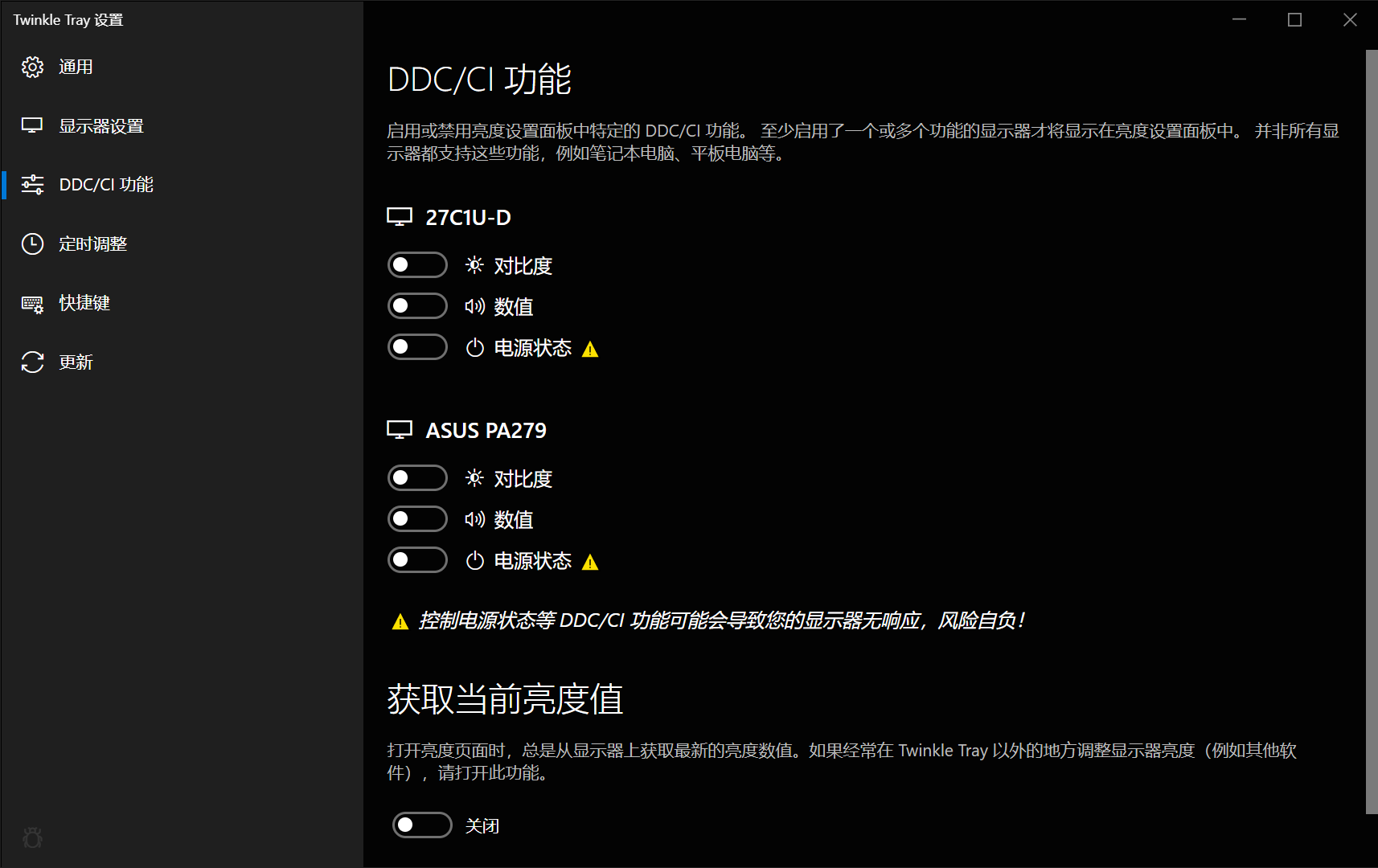Click the 控制电源状态等 risk warning text

click(x=722, y=620)
